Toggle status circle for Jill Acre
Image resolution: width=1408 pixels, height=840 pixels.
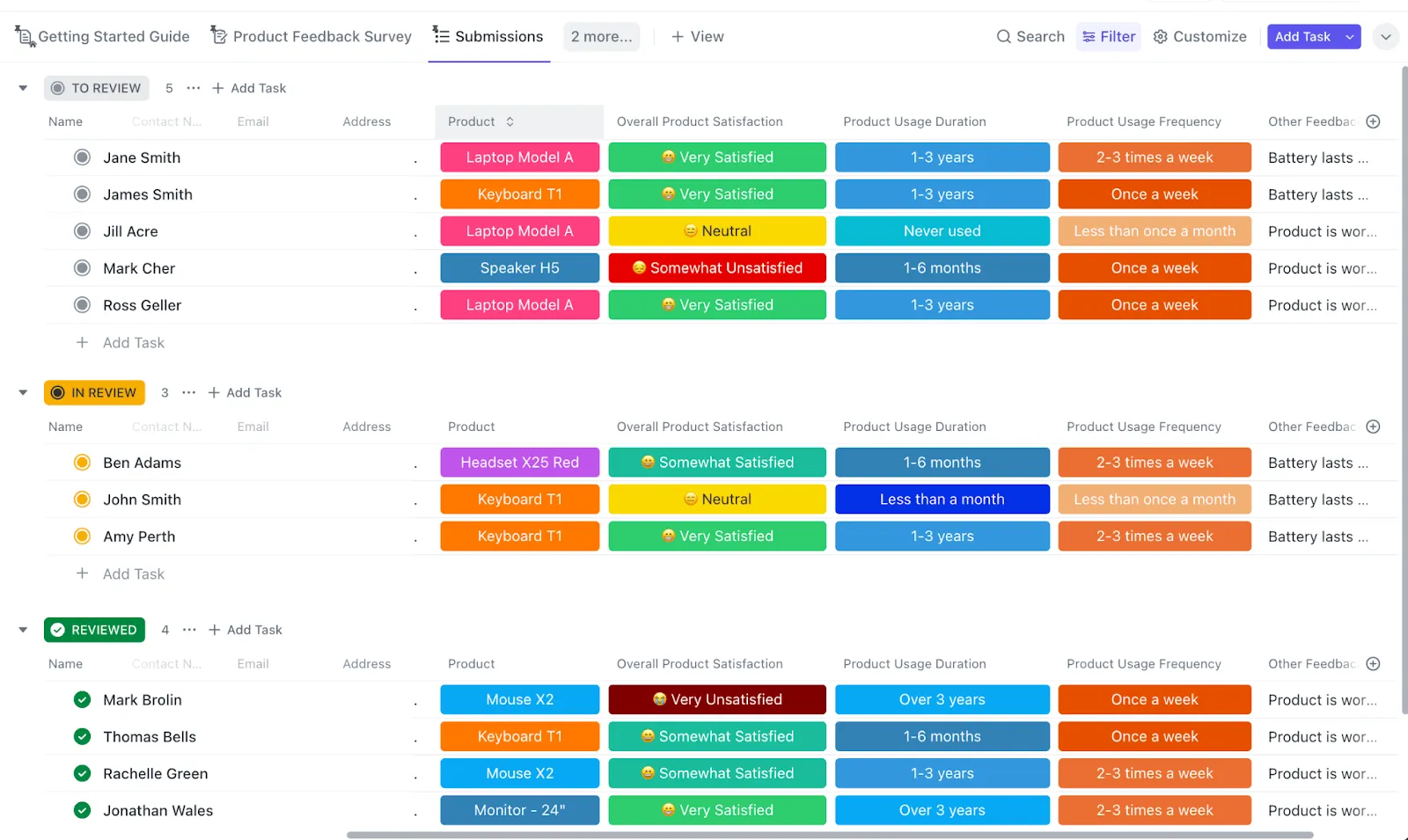coord(82,231)
